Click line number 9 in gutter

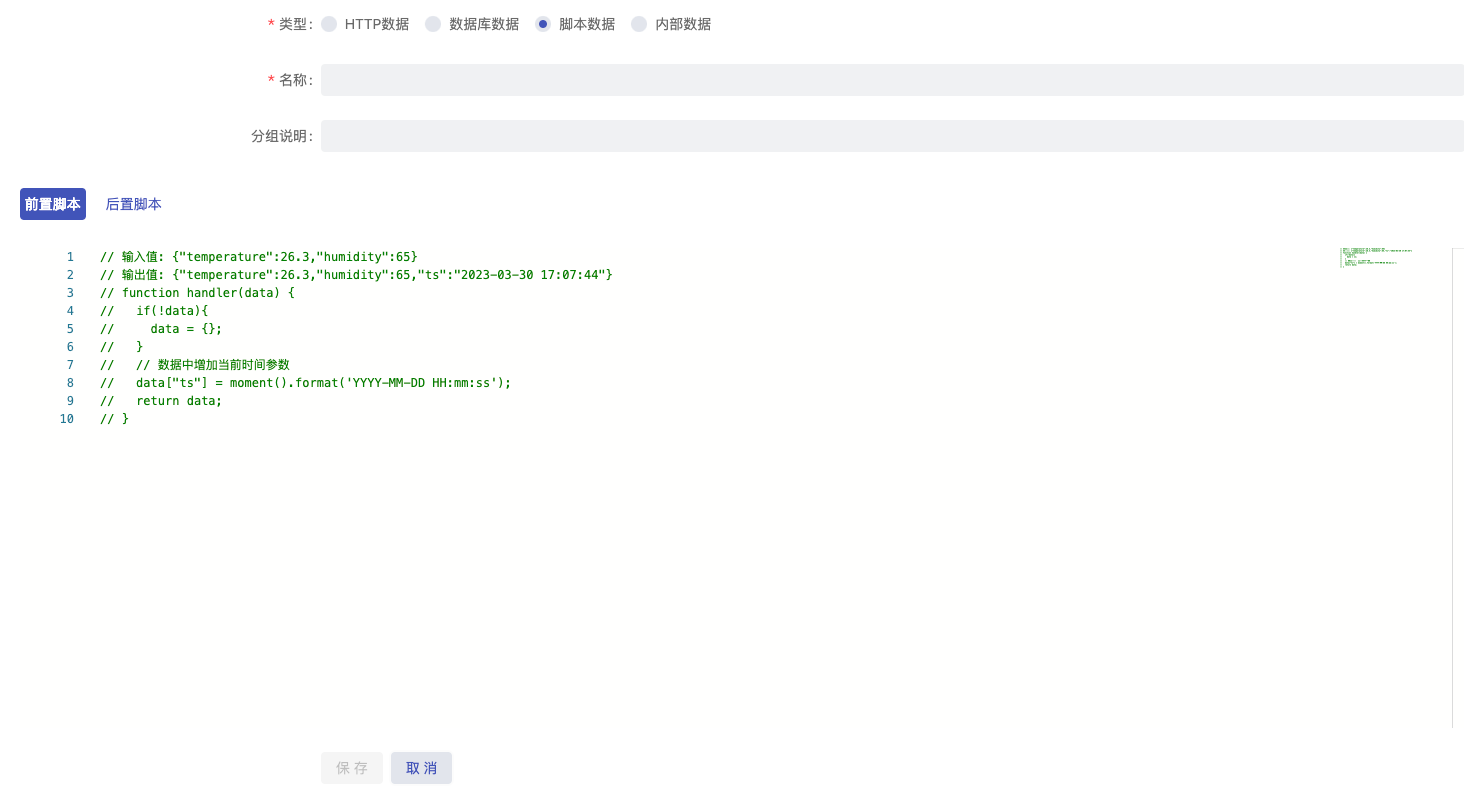(70, 401)
